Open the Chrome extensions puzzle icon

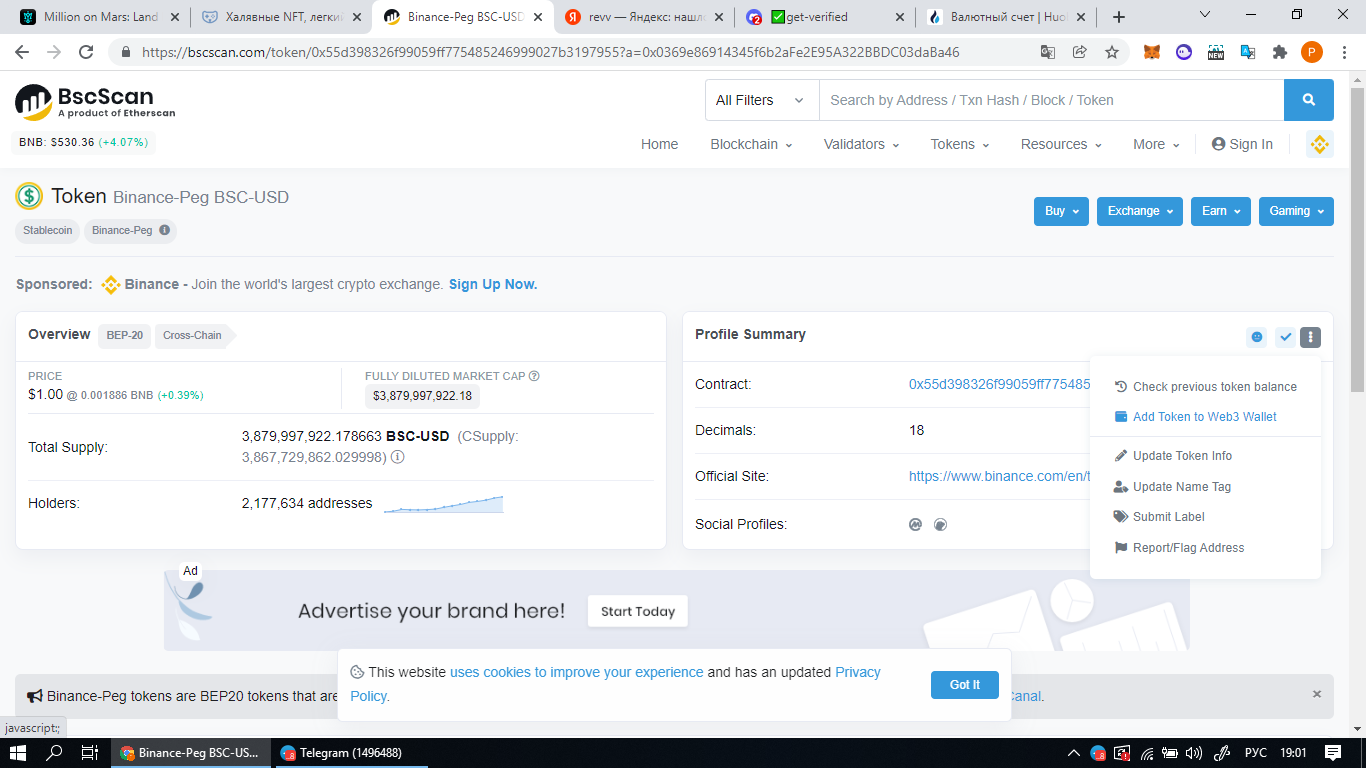point(1280,52)
